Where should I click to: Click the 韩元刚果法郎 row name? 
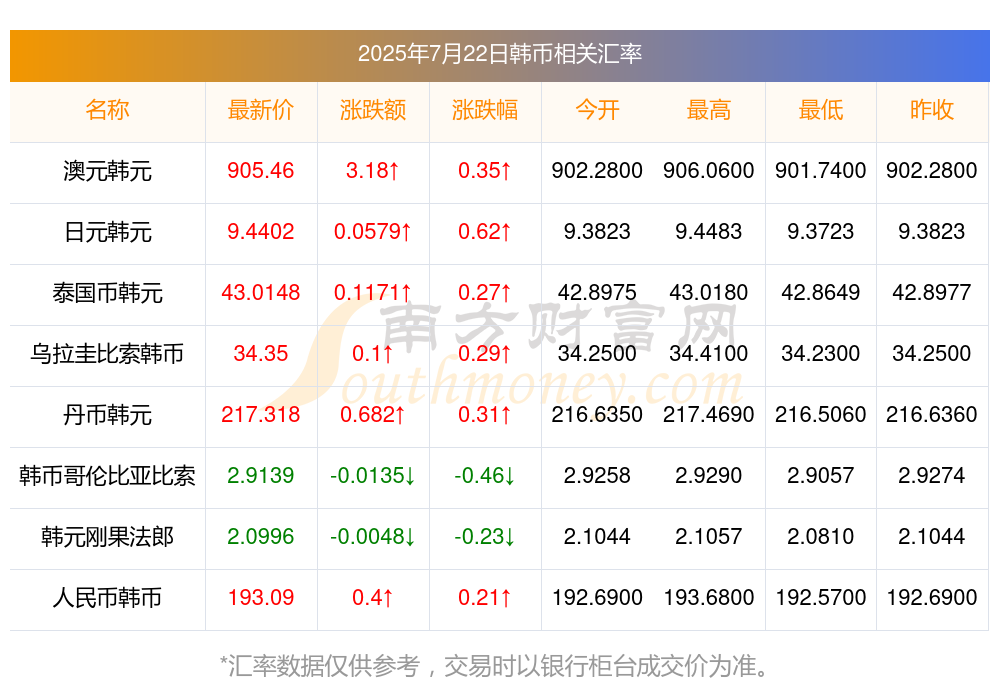point(107,537)
